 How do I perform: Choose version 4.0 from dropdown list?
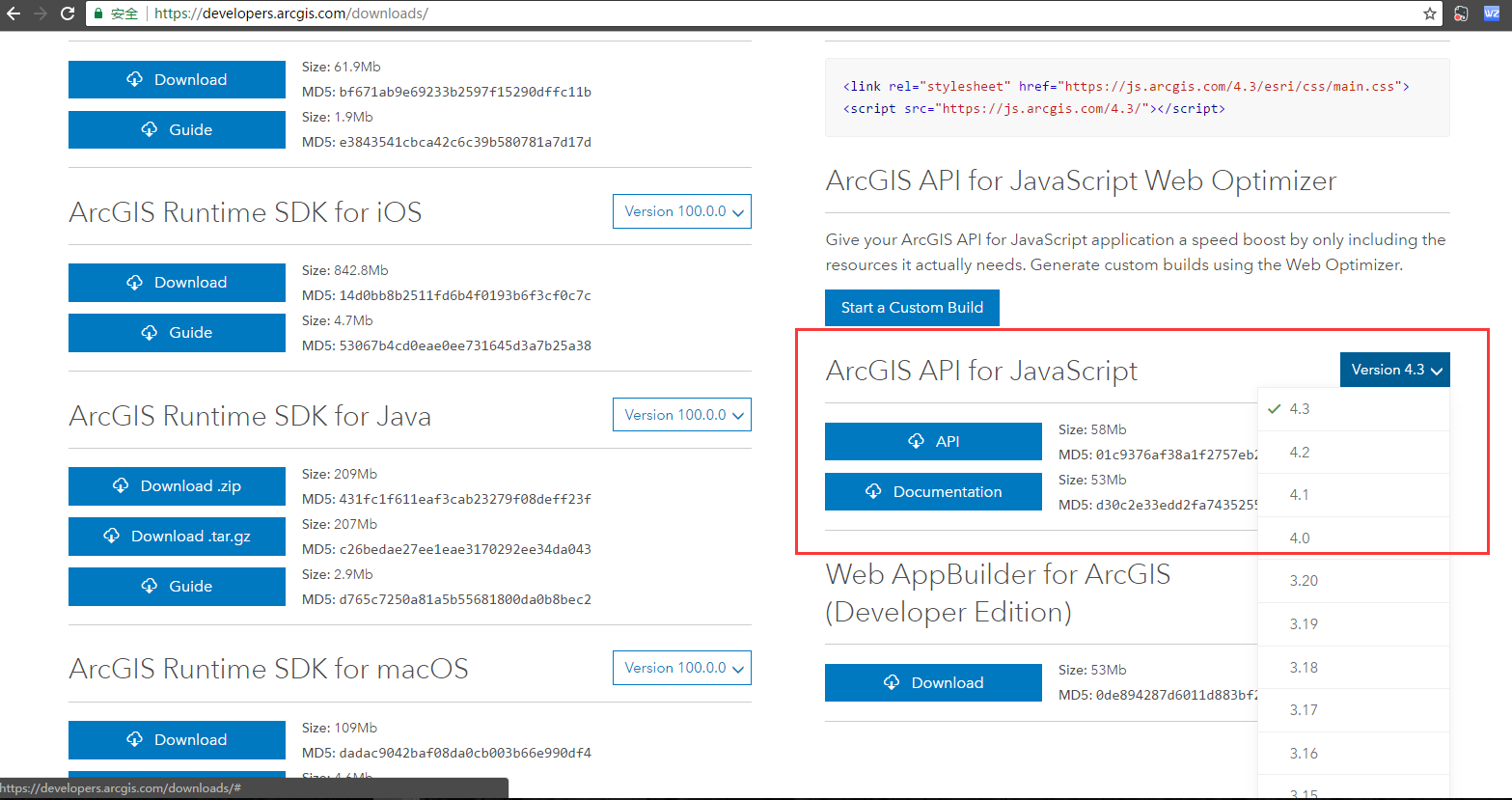pyautogui.click(x=1354, y=538)
